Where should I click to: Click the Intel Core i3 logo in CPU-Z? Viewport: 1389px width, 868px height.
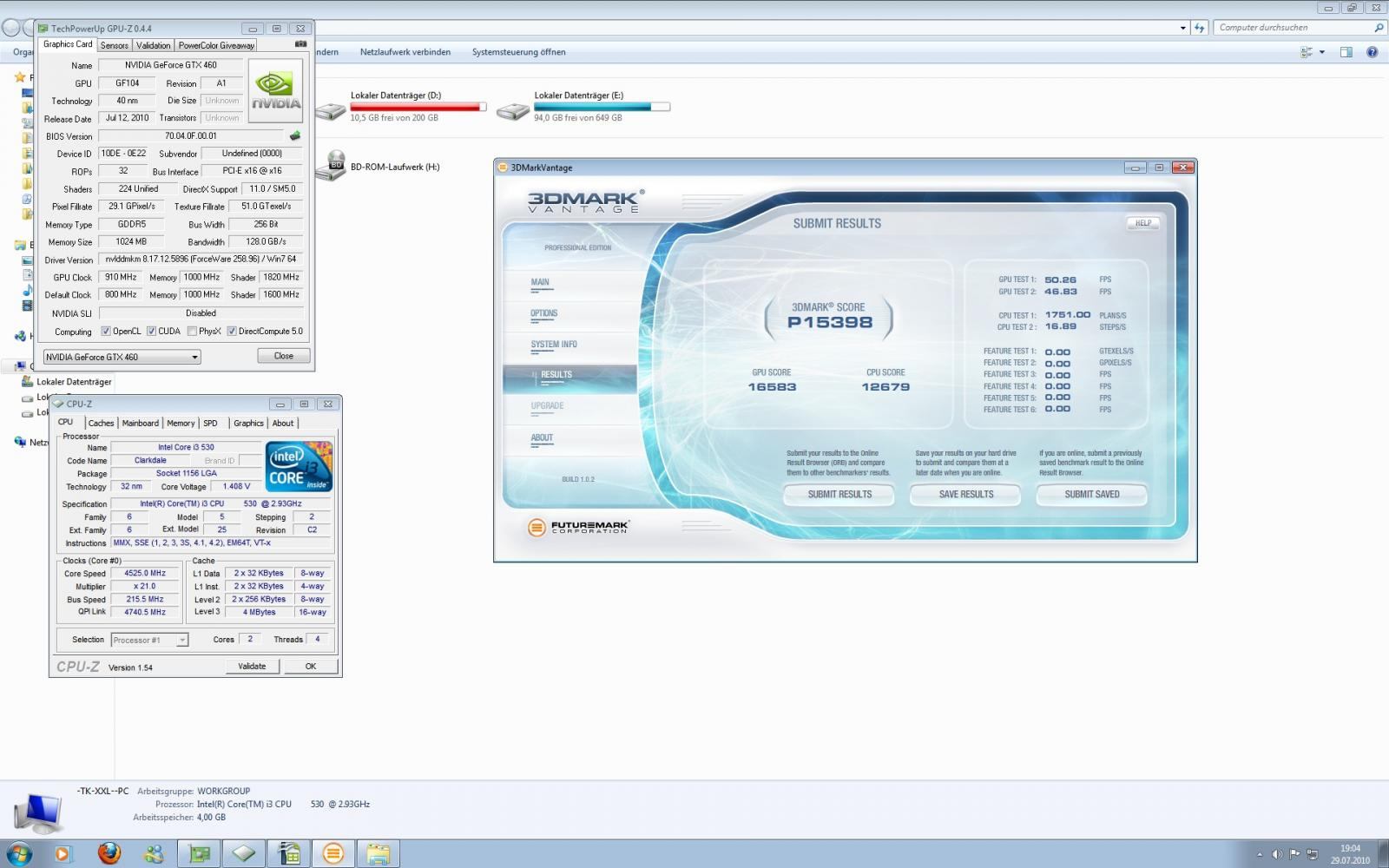(300, 466)
